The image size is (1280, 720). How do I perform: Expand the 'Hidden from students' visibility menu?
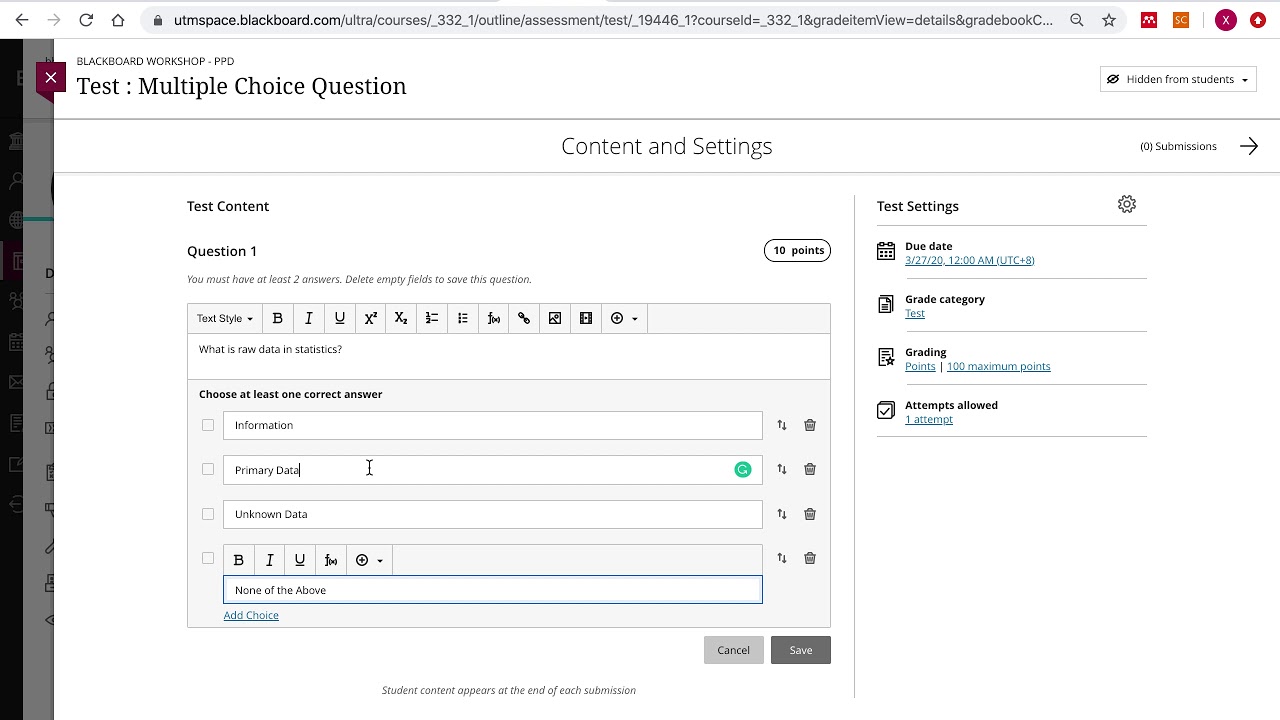[1178, 80]
